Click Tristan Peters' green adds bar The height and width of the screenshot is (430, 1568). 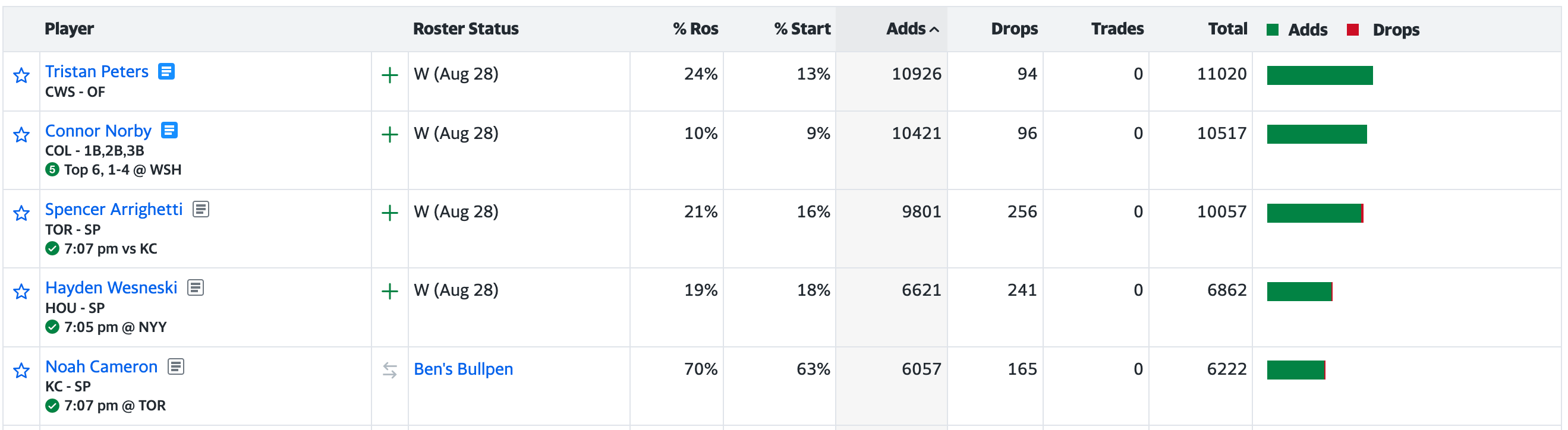1320,75
